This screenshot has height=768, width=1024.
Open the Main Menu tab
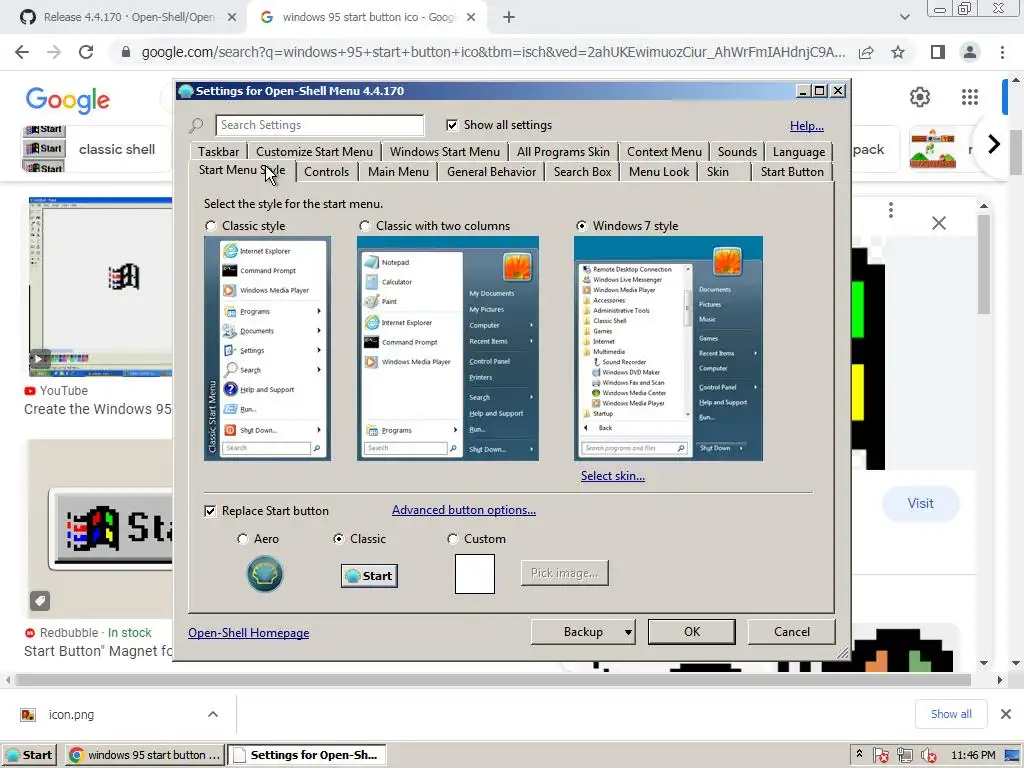click(398, 172)
